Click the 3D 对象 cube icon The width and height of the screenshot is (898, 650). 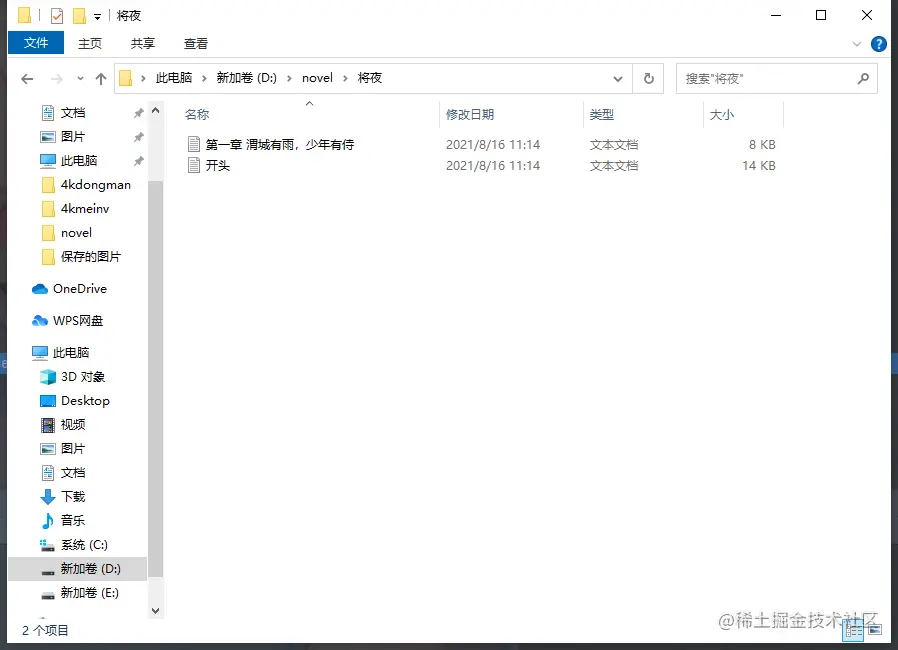tap(48, 377)
